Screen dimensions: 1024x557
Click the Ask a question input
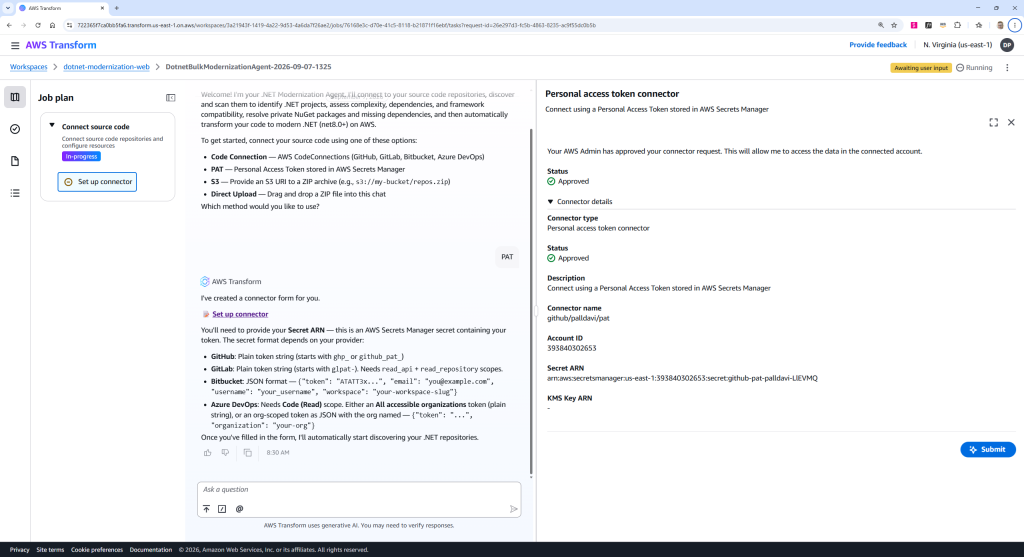[359, 490]
